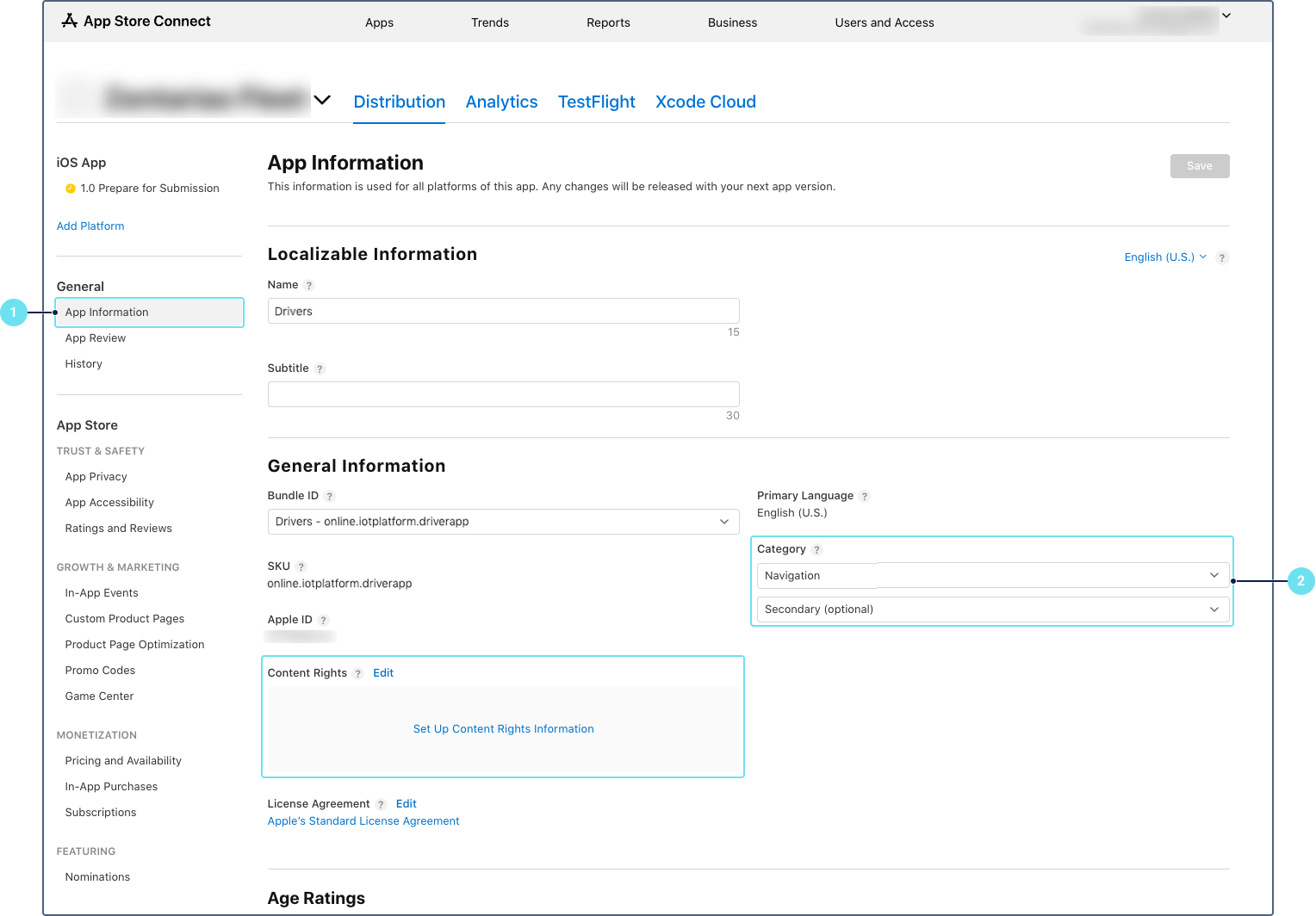Click the Save button

tap(1200, 166)
